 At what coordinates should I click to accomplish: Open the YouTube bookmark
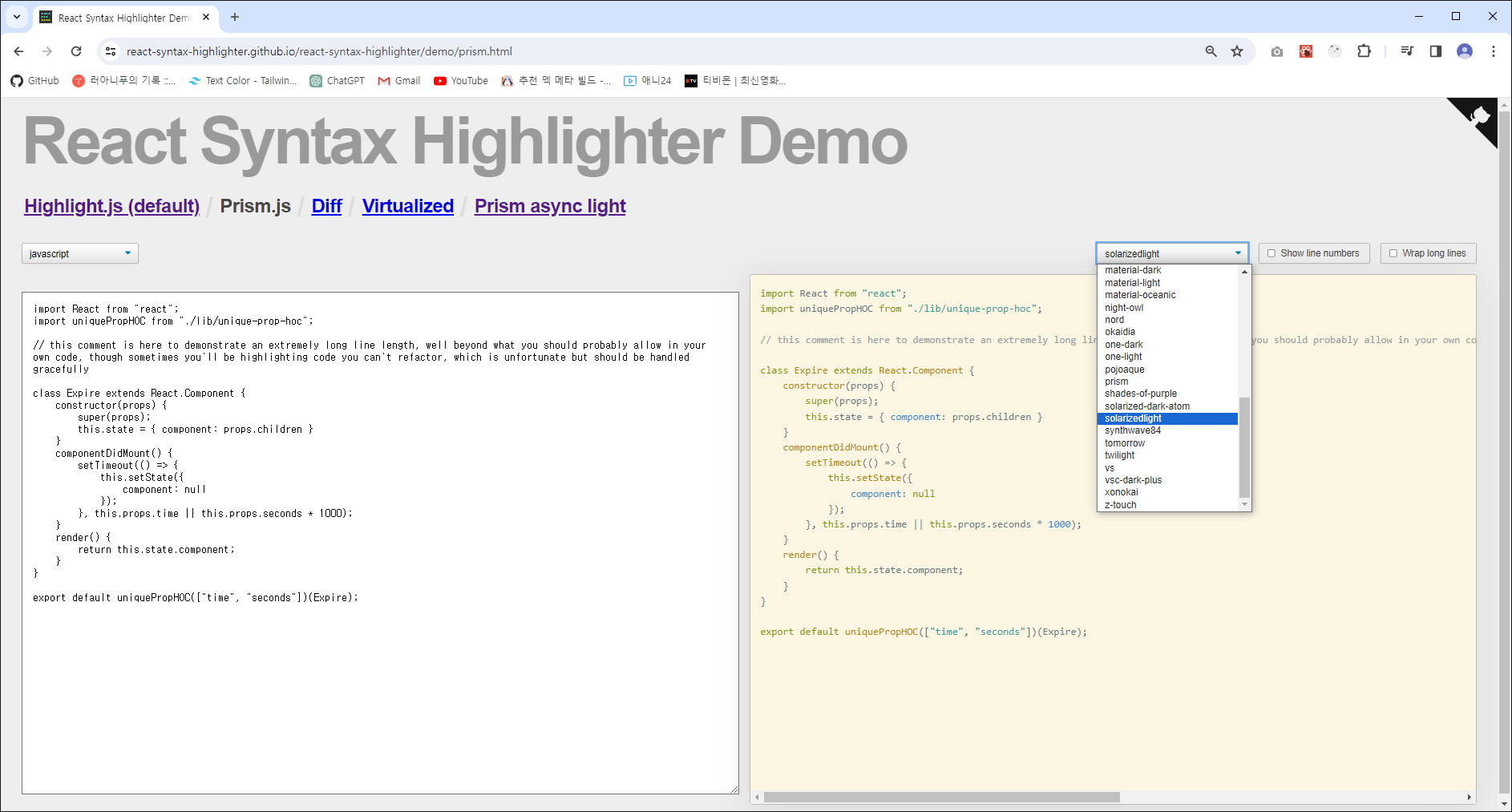coord(461,81)
